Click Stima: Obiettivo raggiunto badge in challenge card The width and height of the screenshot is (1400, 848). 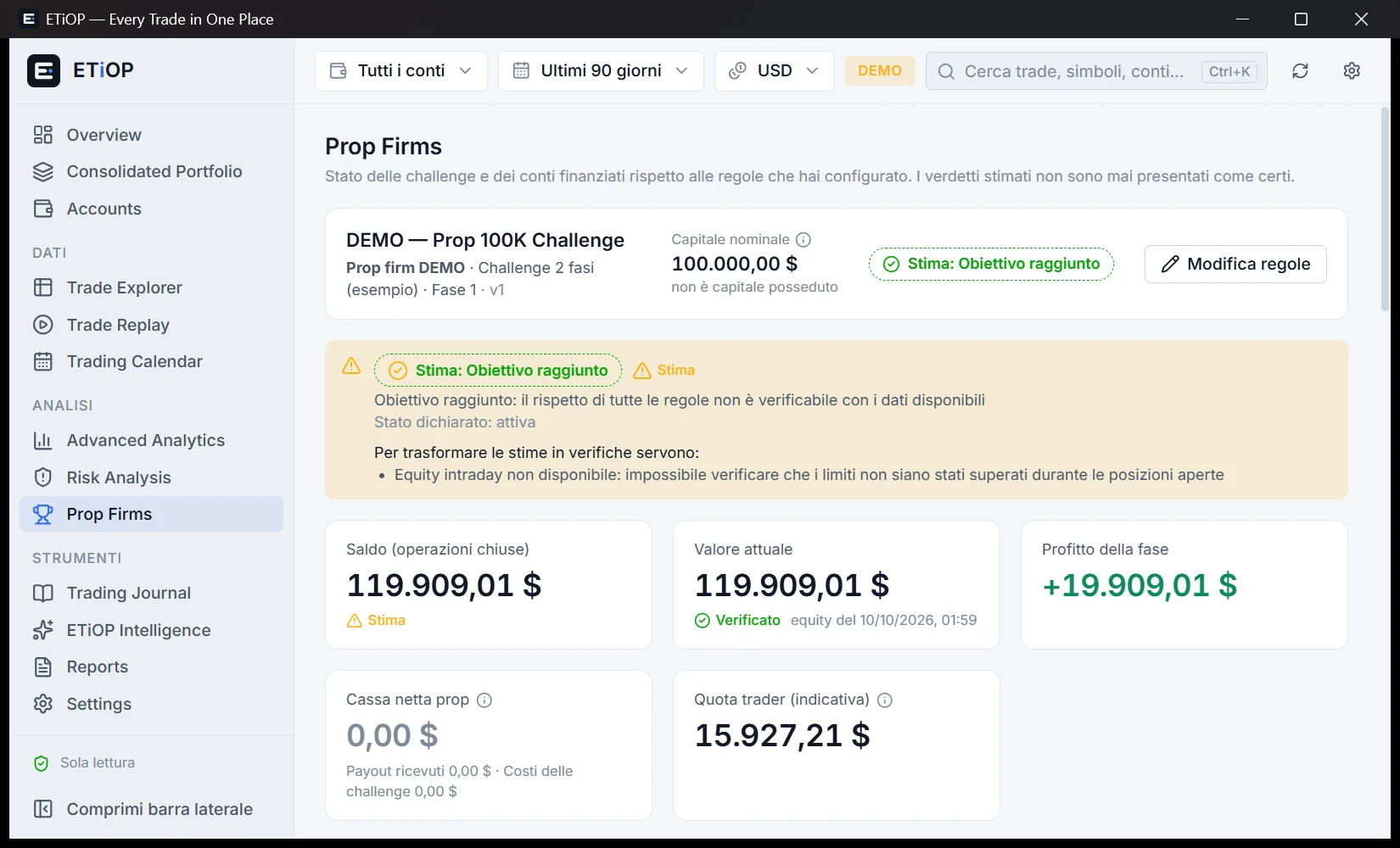pos(991,264)
